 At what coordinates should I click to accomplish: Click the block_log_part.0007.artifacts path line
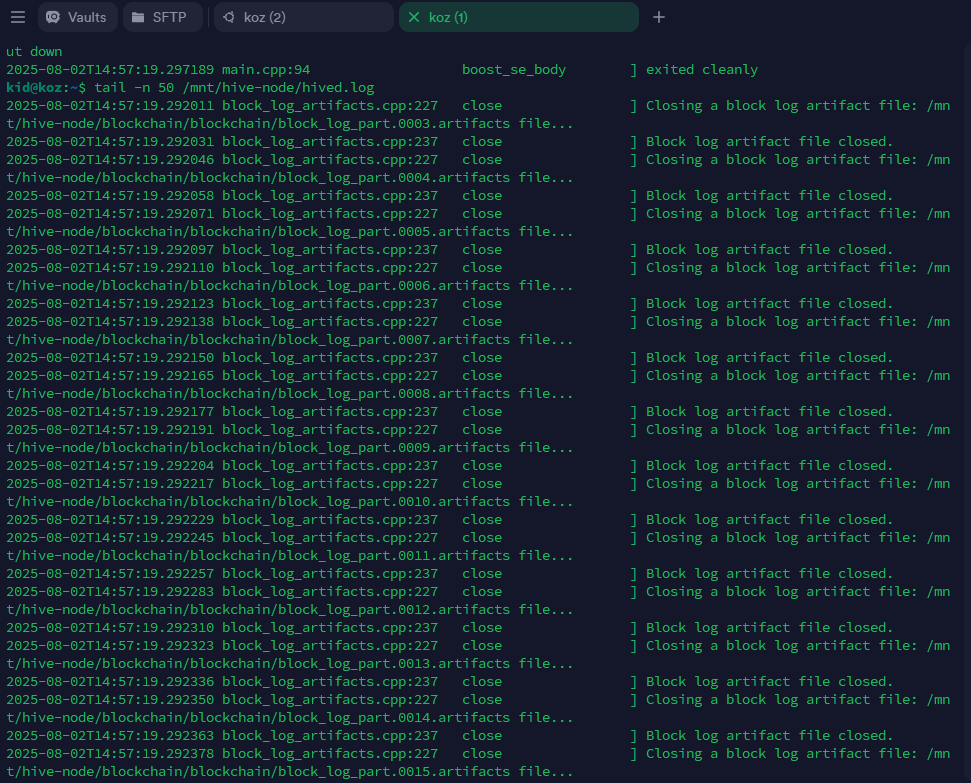tap(290, 339)
